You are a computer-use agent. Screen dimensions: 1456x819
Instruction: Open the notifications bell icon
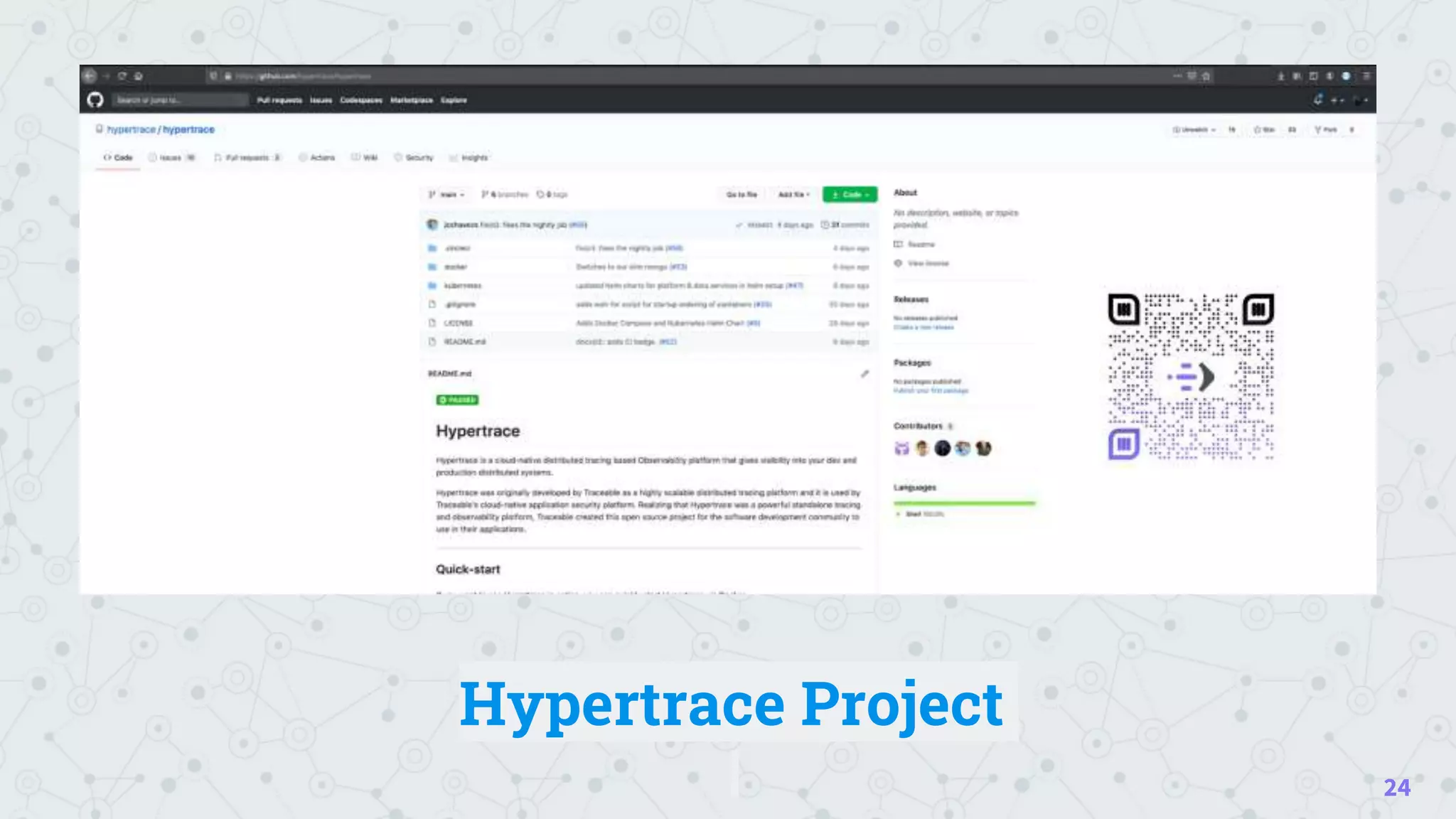(x=1318, y=100)
